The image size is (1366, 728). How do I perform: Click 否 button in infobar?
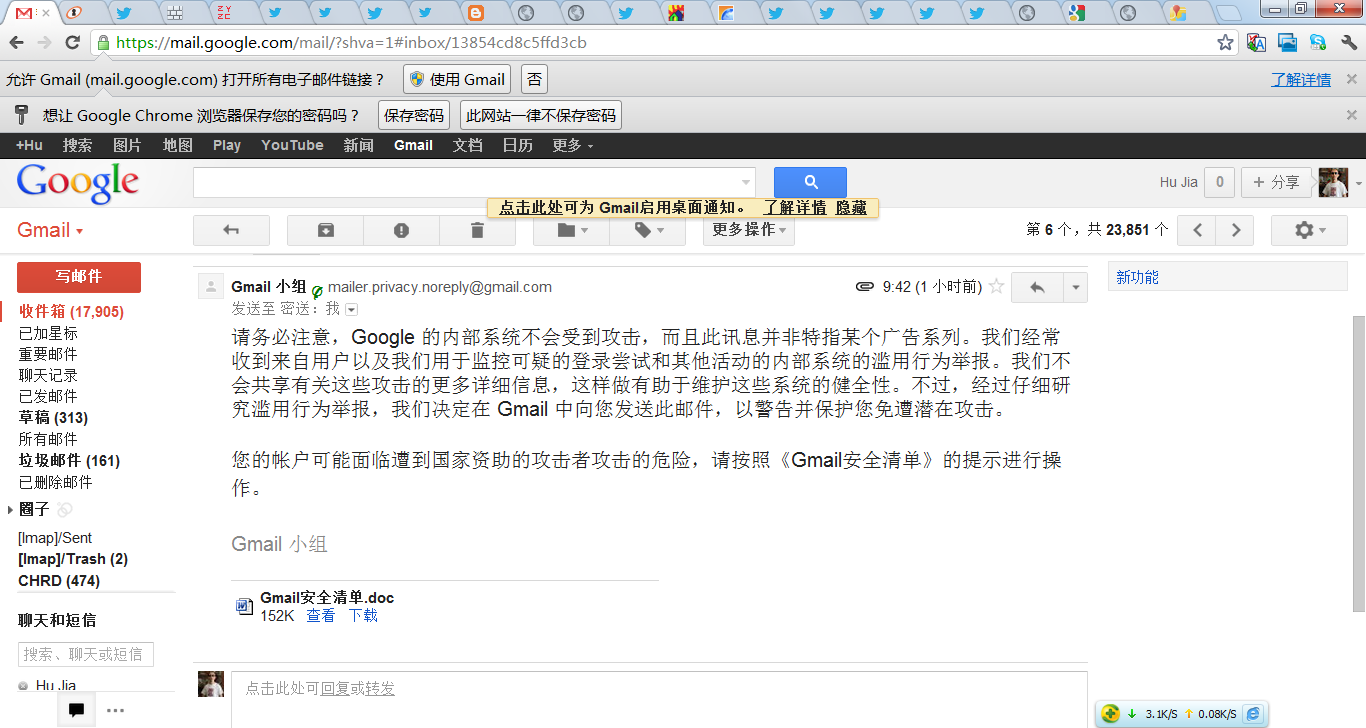(x=534, y=79)
